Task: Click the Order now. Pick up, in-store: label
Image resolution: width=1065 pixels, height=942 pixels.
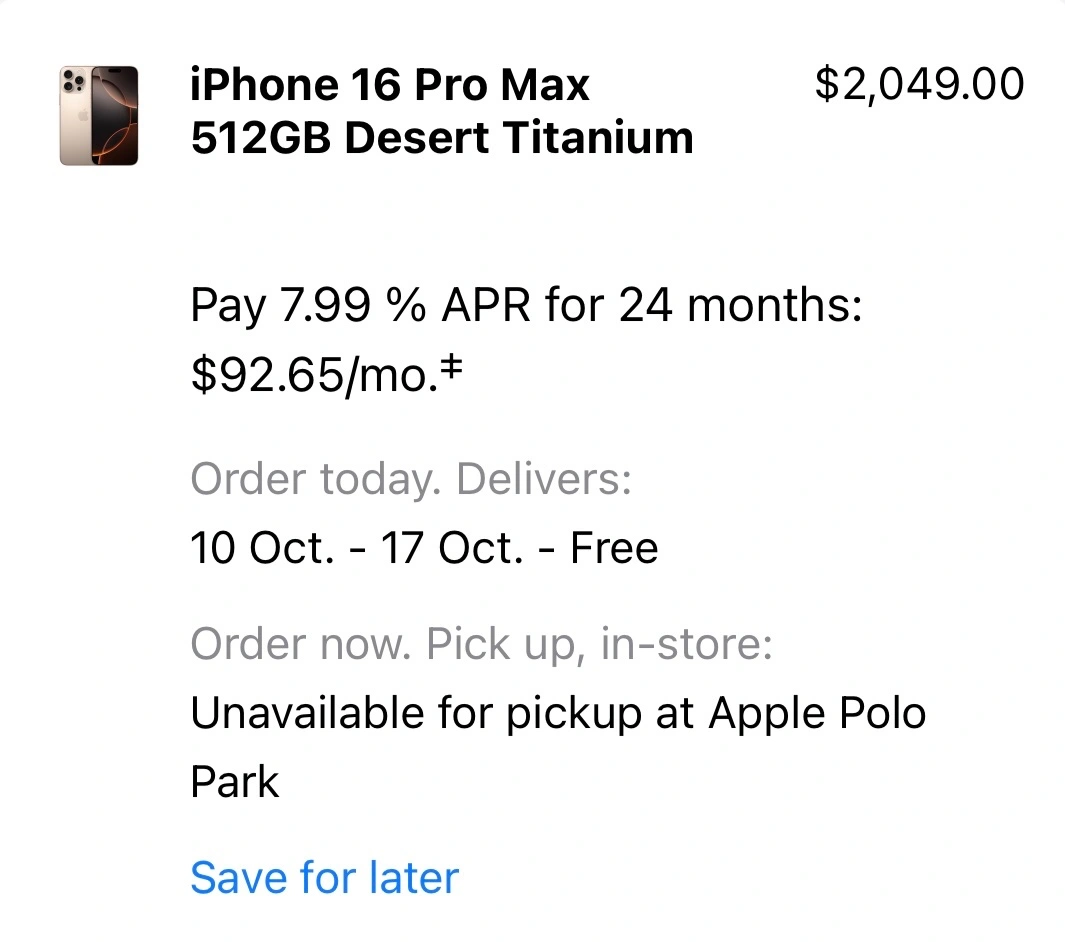Action: point(481,645)
